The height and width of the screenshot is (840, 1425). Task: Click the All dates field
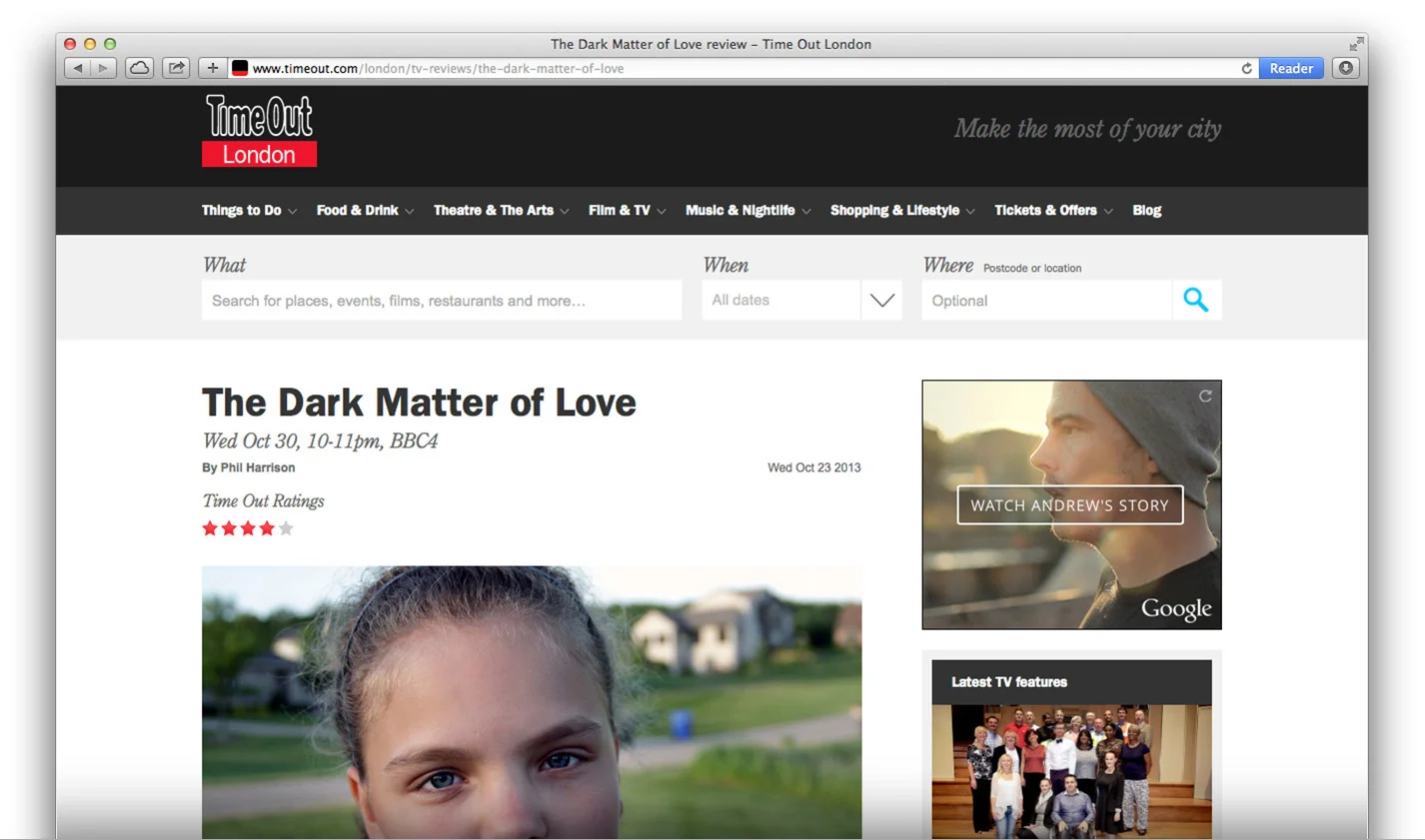pos(780,300)
